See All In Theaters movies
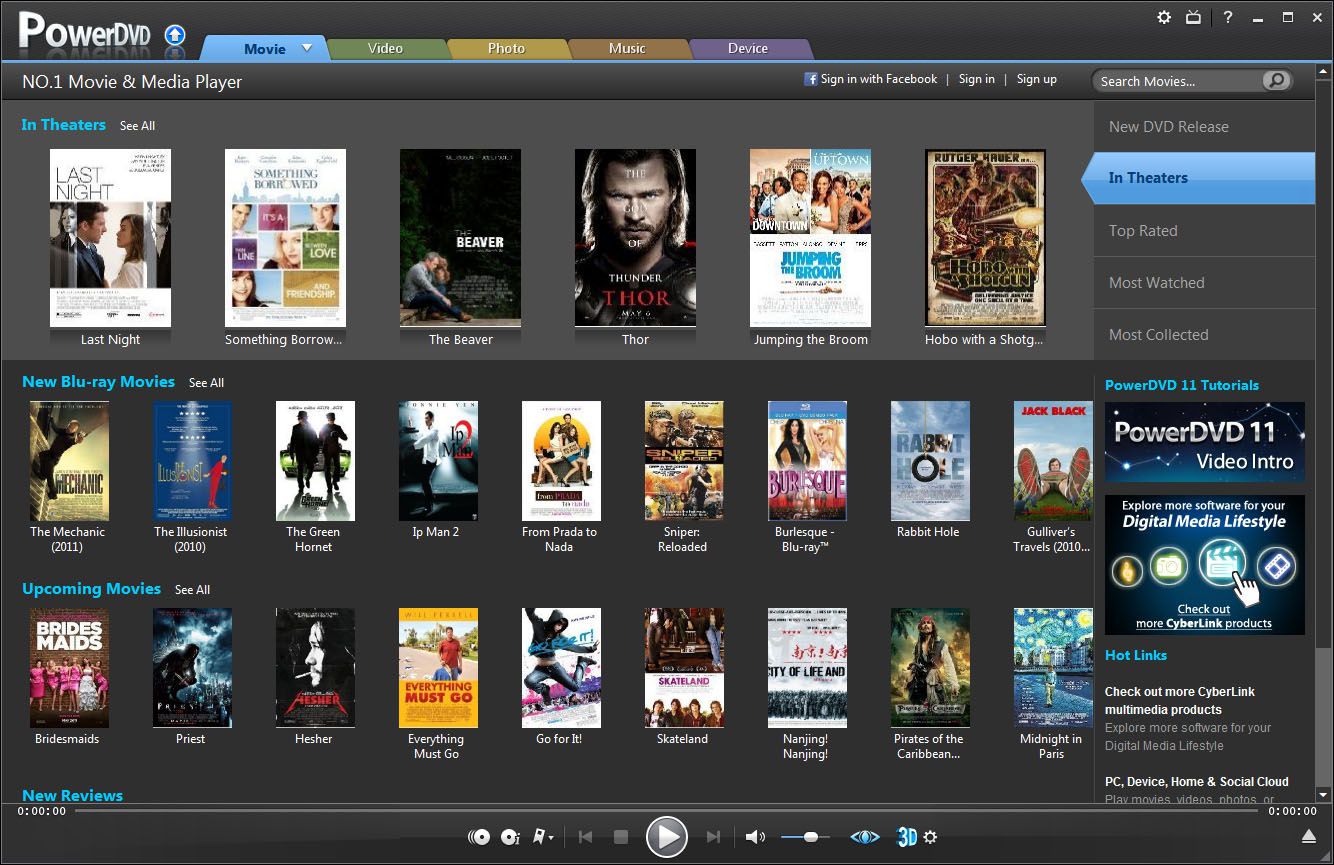1334x865 pixels. click(137, 126)
